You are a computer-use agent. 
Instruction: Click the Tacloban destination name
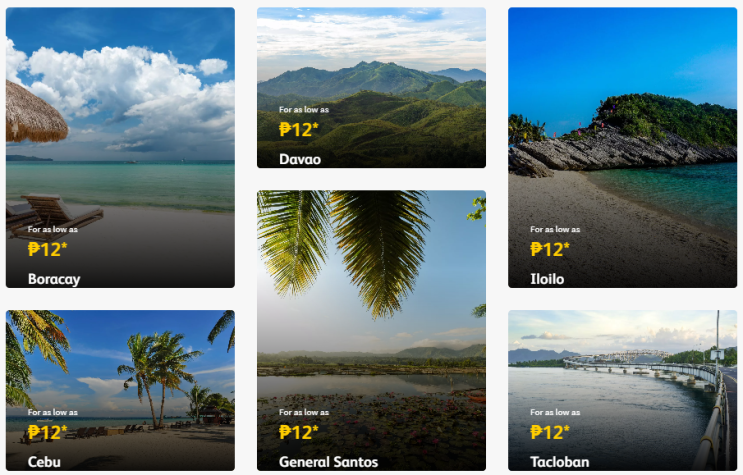point(560,462)
